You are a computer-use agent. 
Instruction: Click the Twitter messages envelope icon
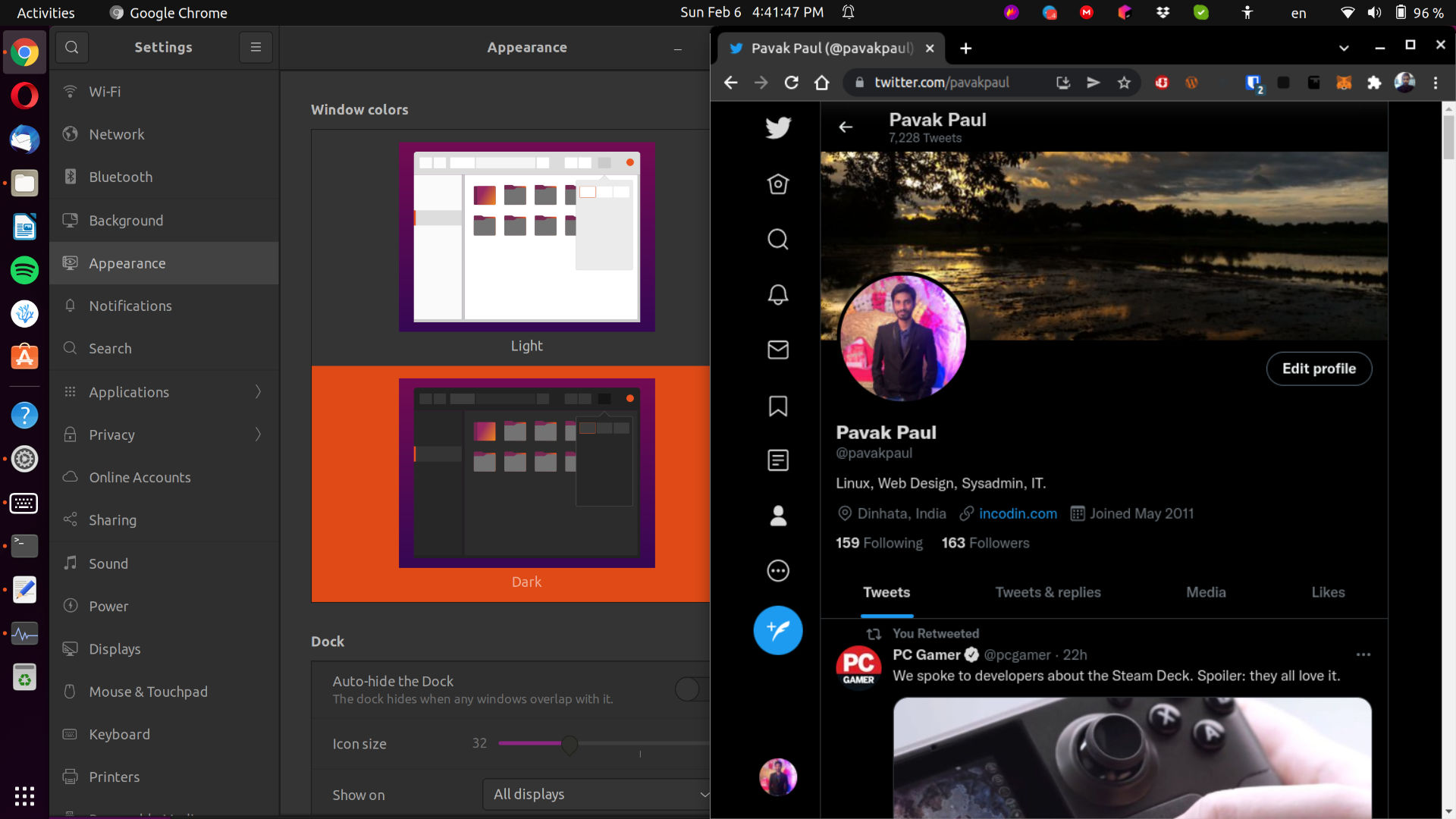(778, 350)
